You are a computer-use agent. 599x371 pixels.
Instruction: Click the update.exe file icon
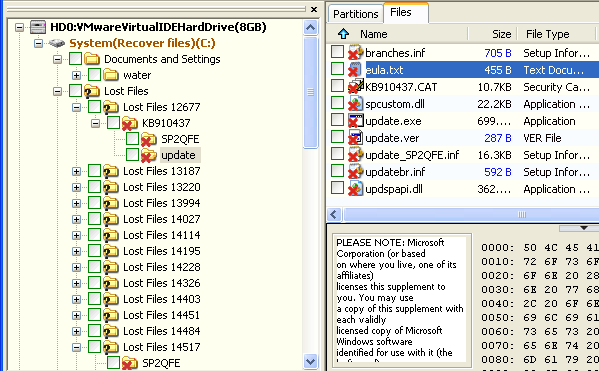355,121
